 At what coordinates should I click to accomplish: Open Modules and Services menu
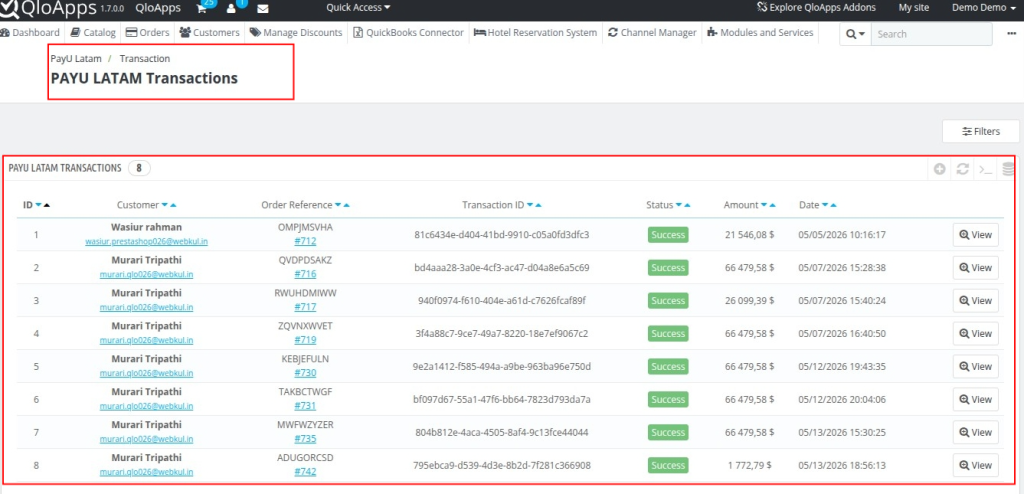click(760, 33)
